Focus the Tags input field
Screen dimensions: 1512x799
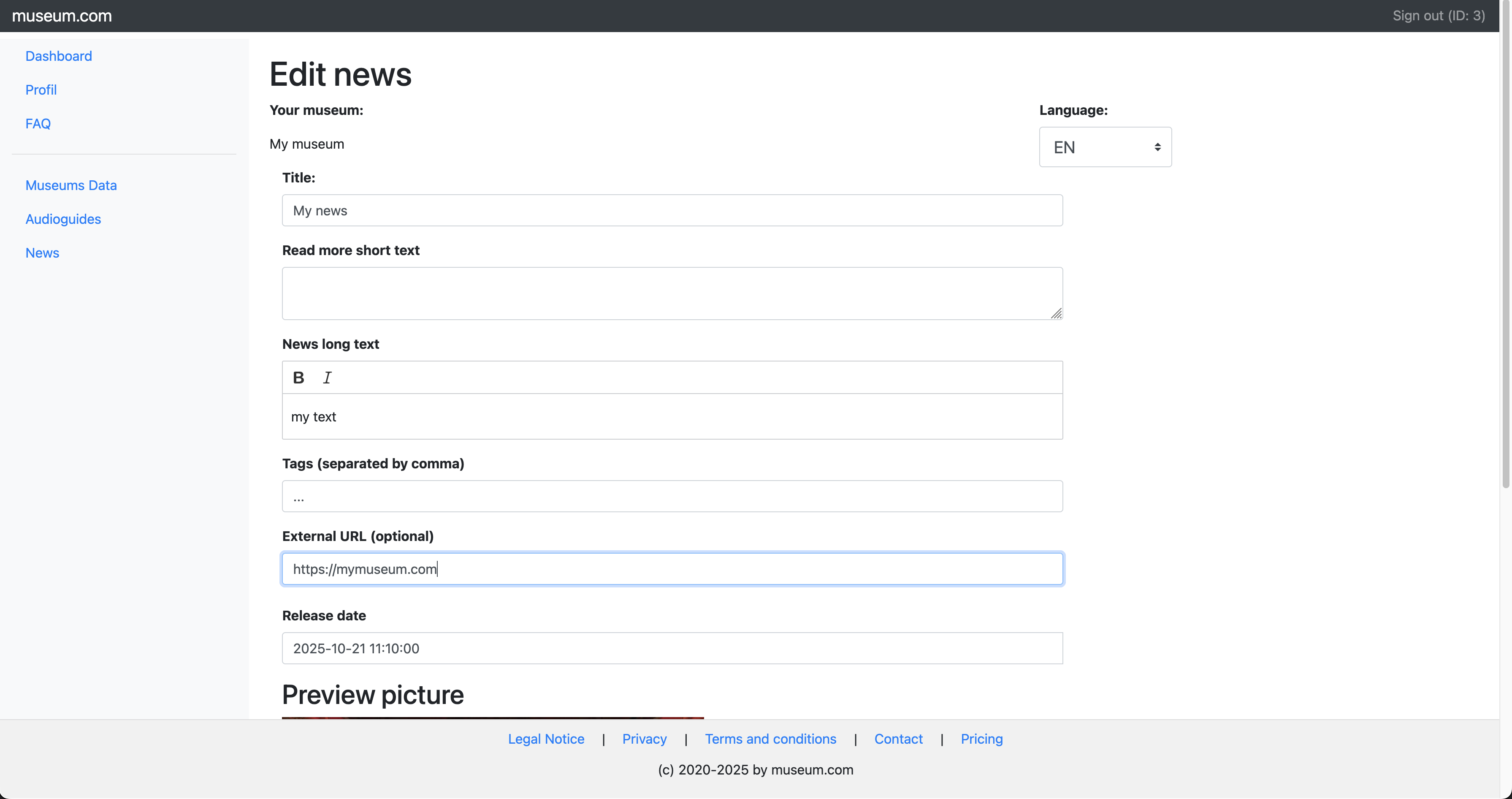click(672, 496)
